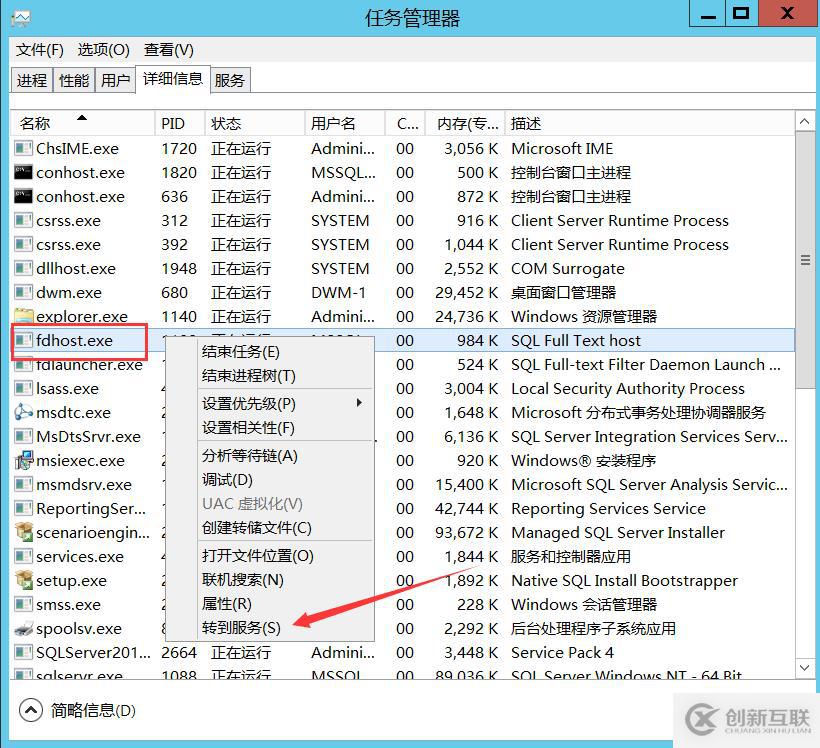Click the scrollbar down arrow
The image size is (820, 748).
click(803, 666)
